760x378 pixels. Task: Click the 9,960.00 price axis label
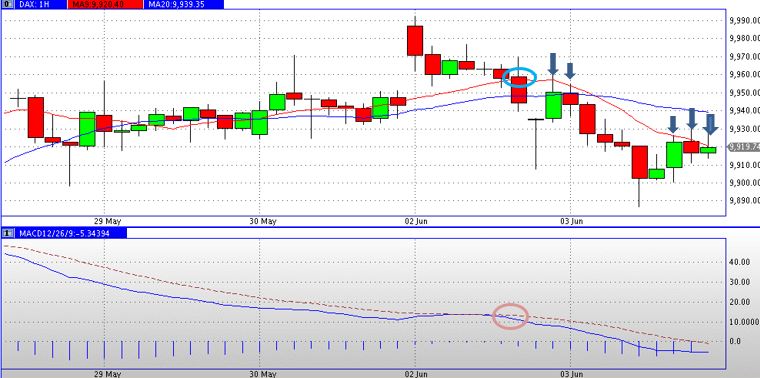point(744,75)
